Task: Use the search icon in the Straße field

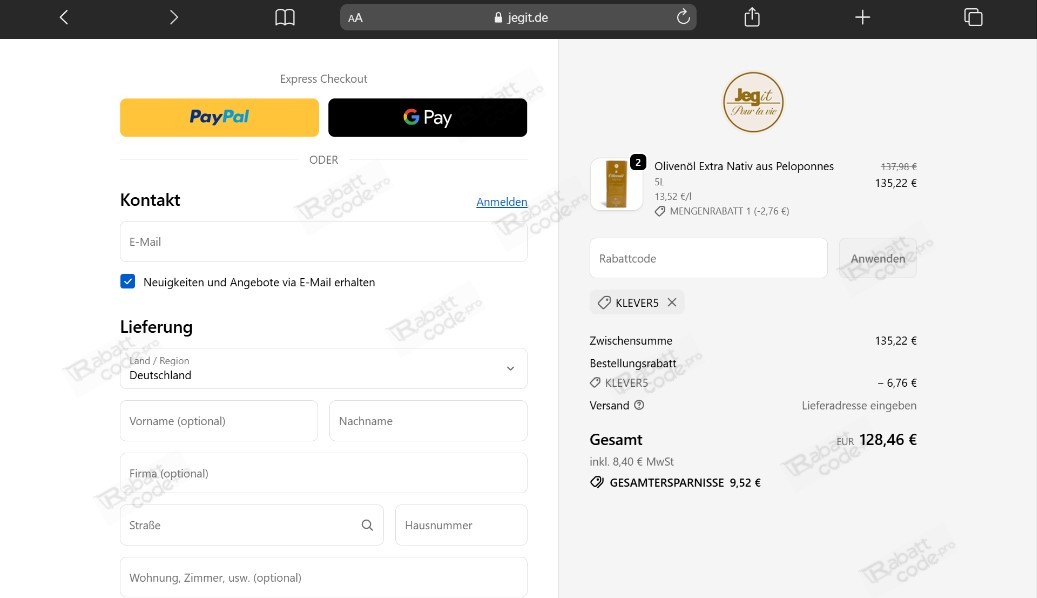Action: tap(367, 524)
